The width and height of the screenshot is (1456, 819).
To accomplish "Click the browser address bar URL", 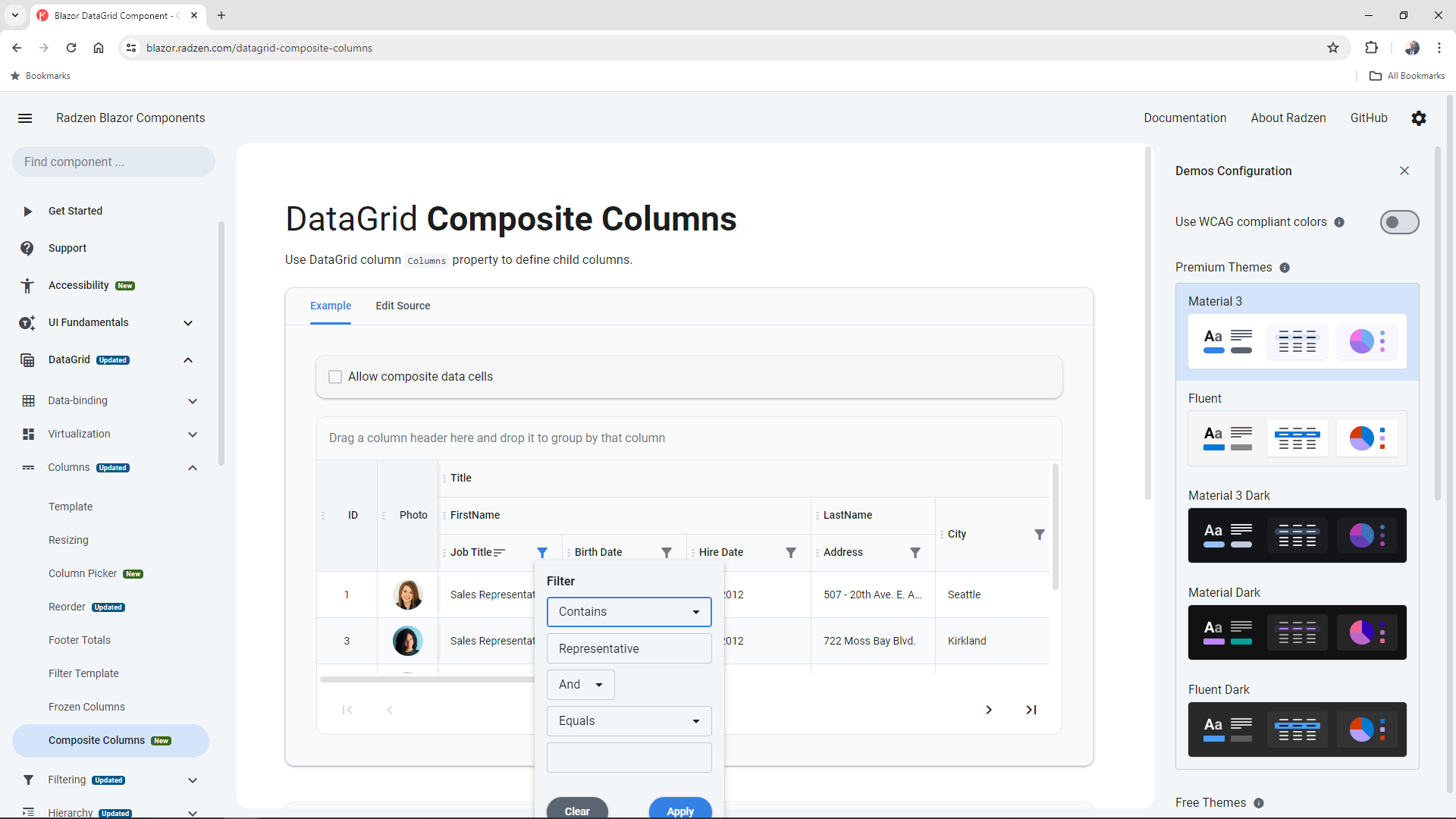I will click(259, 48).
